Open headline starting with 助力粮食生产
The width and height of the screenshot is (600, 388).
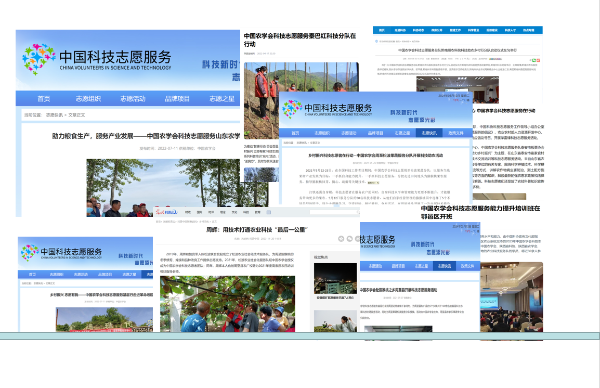[146, 136]
